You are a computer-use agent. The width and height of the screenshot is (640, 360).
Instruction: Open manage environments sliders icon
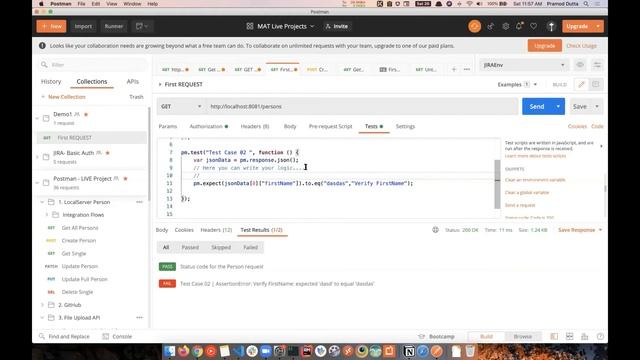click(x=597, y=65)
